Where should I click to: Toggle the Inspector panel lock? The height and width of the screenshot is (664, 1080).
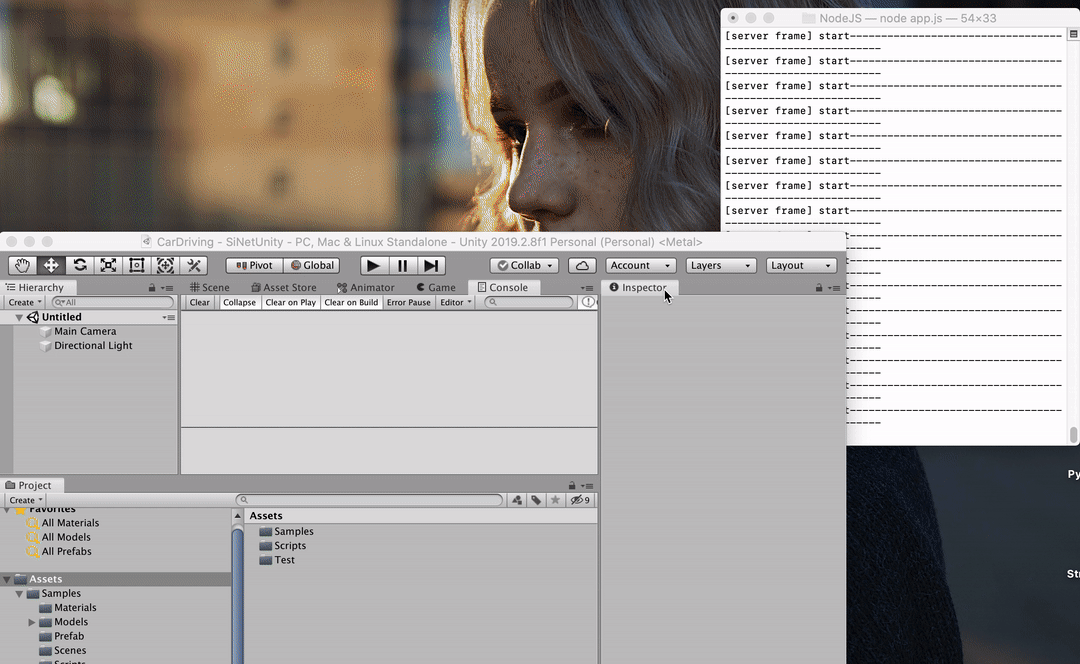tap(819, 288)
